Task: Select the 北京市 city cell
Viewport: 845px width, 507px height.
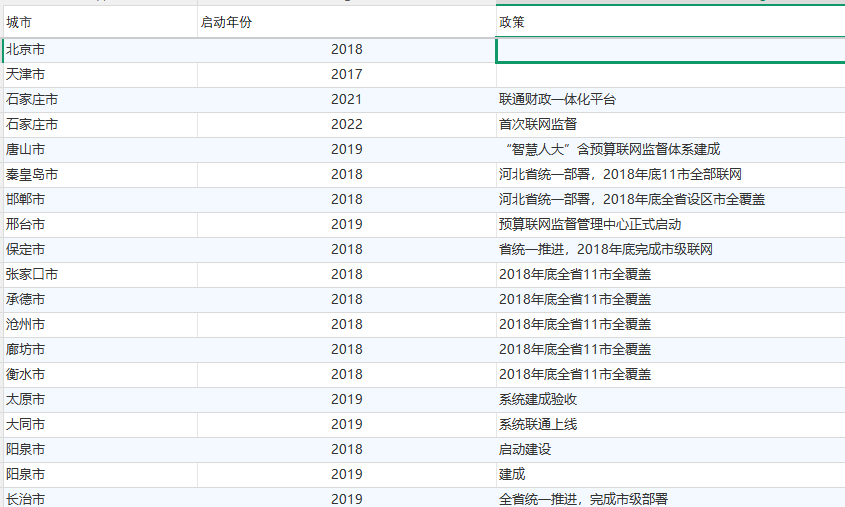Action: pos(100,50)
